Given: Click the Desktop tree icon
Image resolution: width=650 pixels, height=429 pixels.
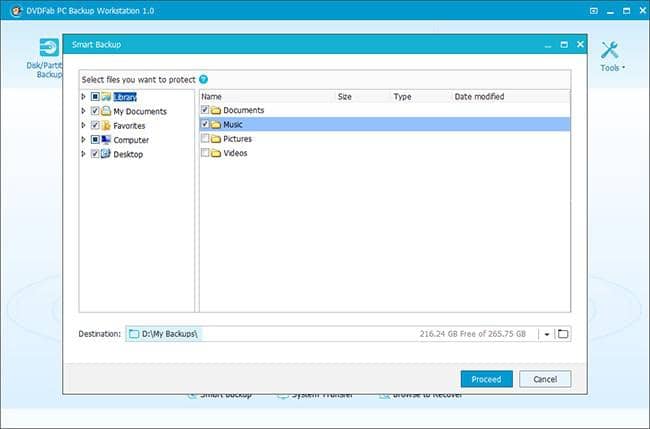Looking at the screenshot, I should (x=107, y=154).
